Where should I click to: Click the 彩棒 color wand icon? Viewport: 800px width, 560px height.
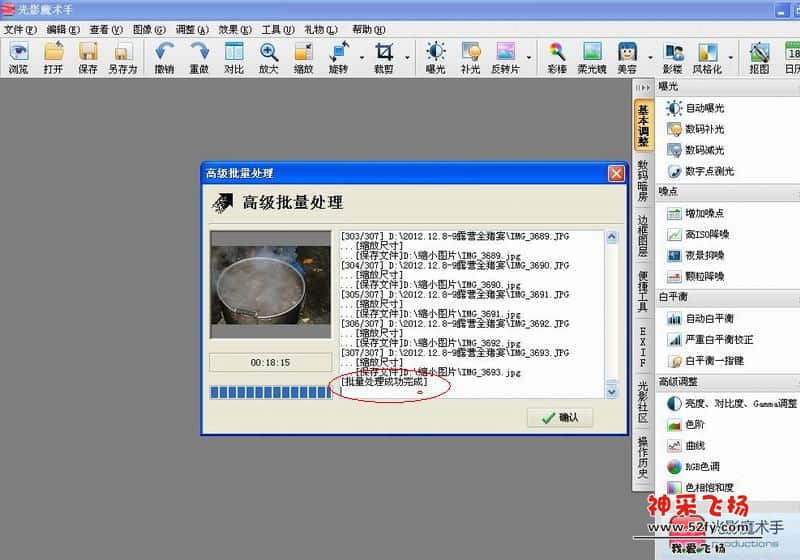557,58
